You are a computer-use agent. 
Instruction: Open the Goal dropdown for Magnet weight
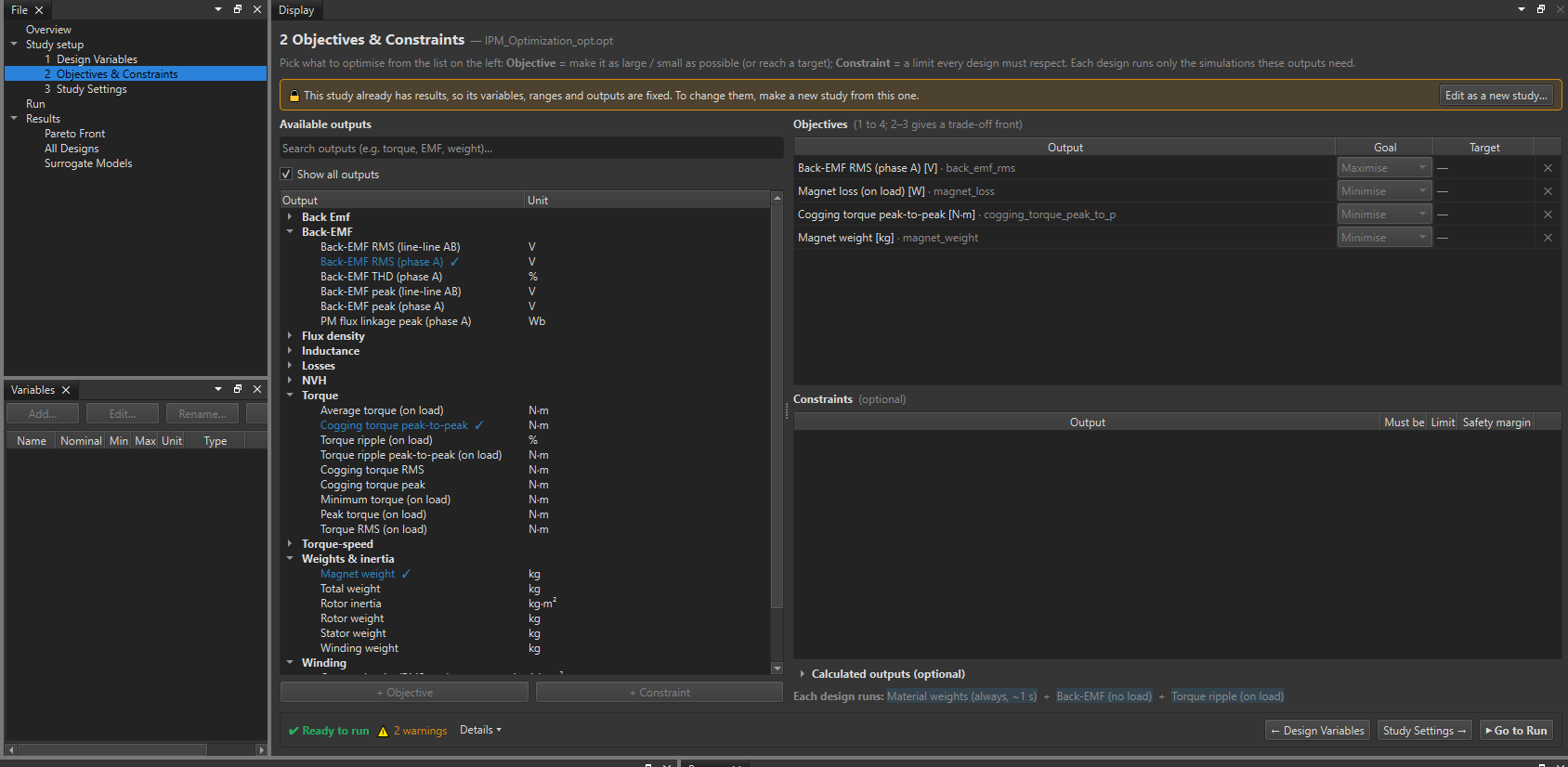(x=1384, y=238)
